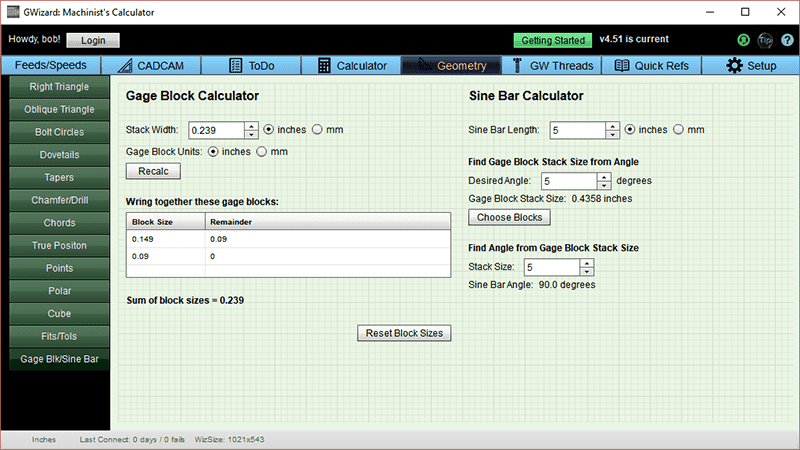The width and height of the screenshot is (800, 450).
Task: Click the green refresh icon in header
Action: pos(743,40)
